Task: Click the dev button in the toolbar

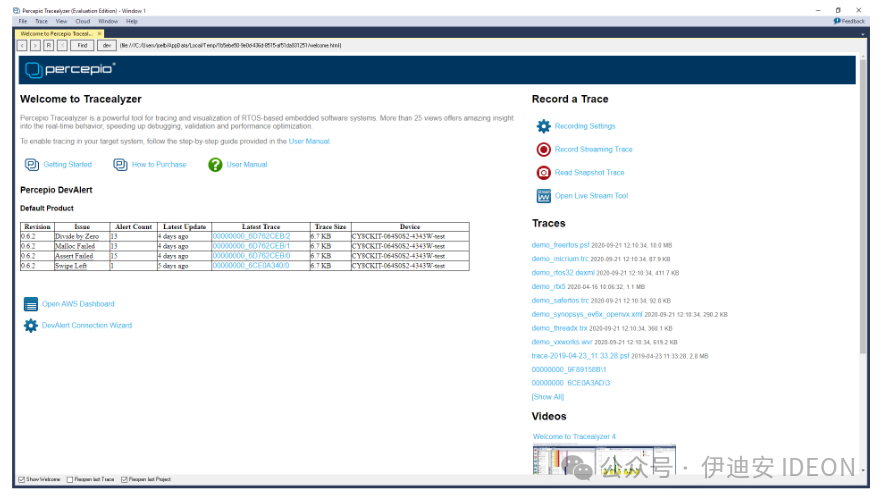Action: (106, 45)
